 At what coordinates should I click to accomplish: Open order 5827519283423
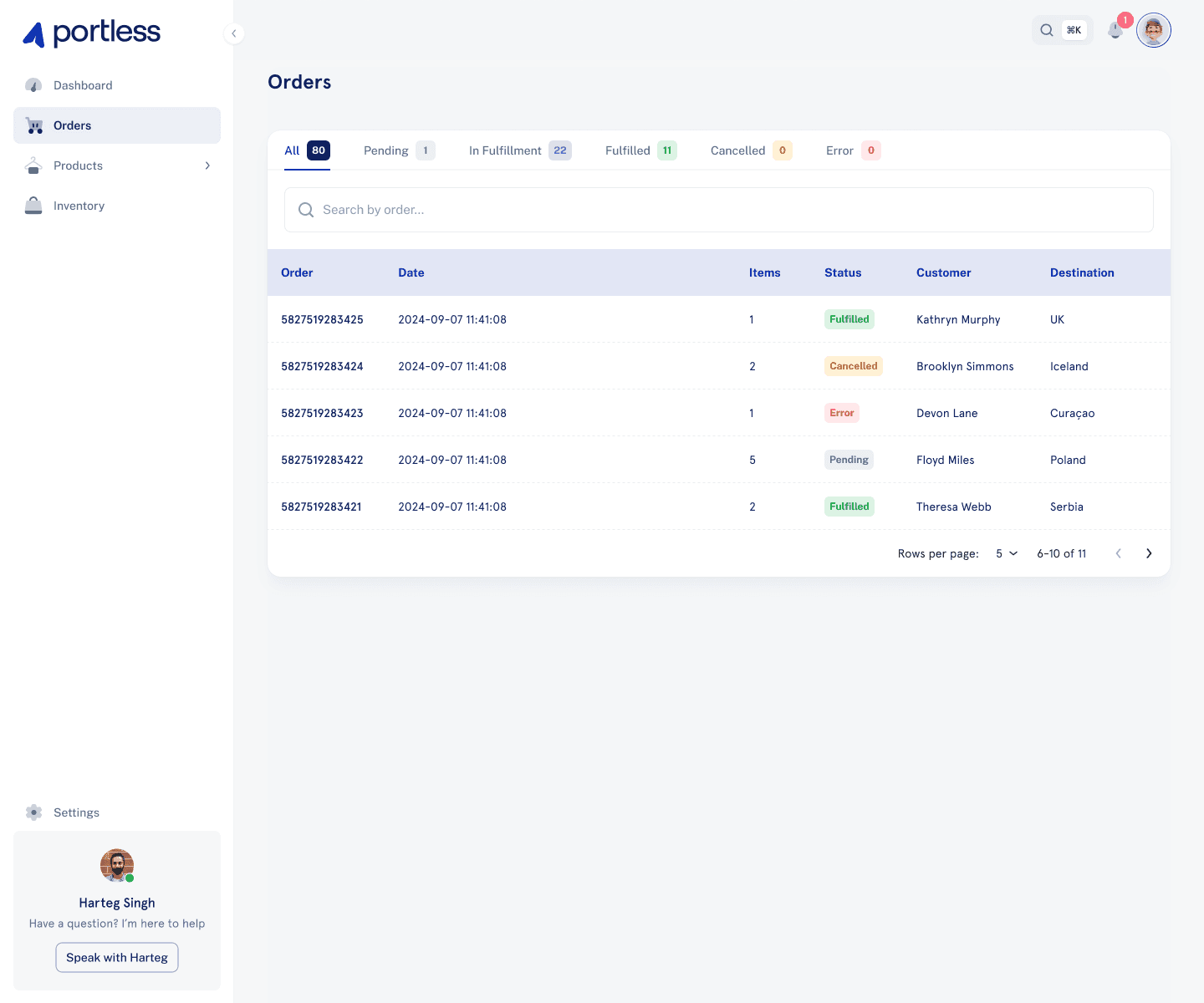click(x=322, y=413)
